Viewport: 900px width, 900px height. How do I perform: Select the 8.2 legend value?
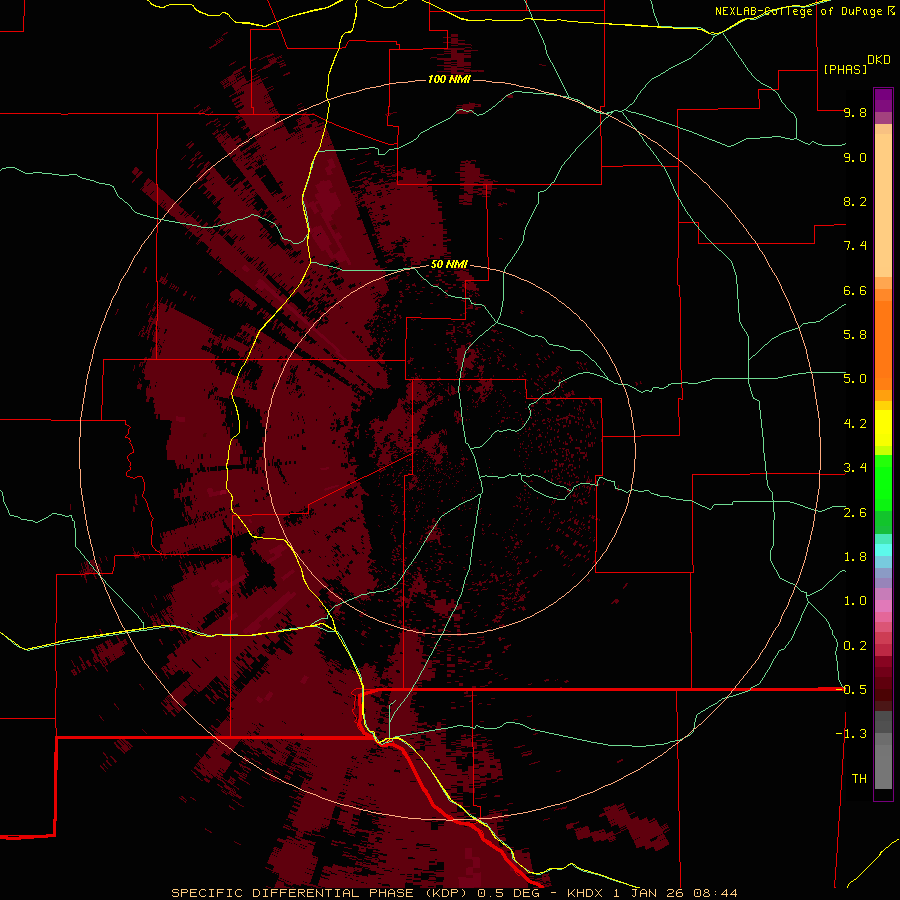(x=855, y=201)
